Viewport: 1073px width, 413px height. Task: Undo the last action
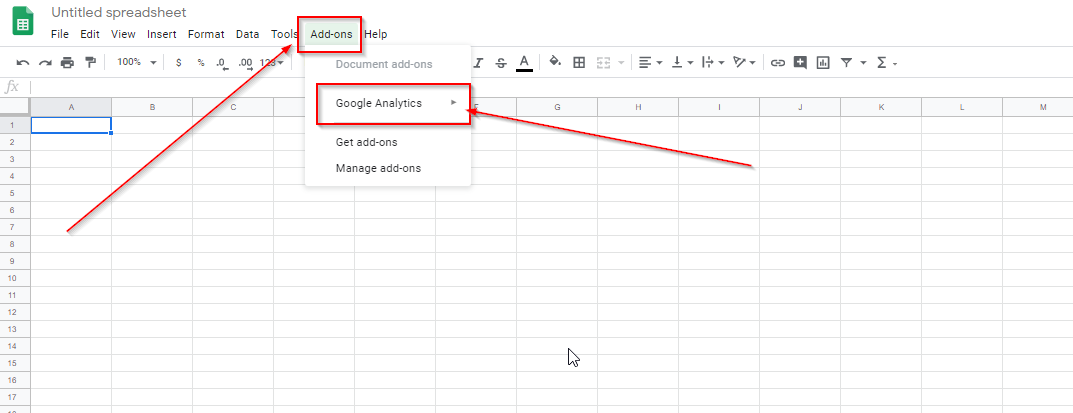(23, 63)
